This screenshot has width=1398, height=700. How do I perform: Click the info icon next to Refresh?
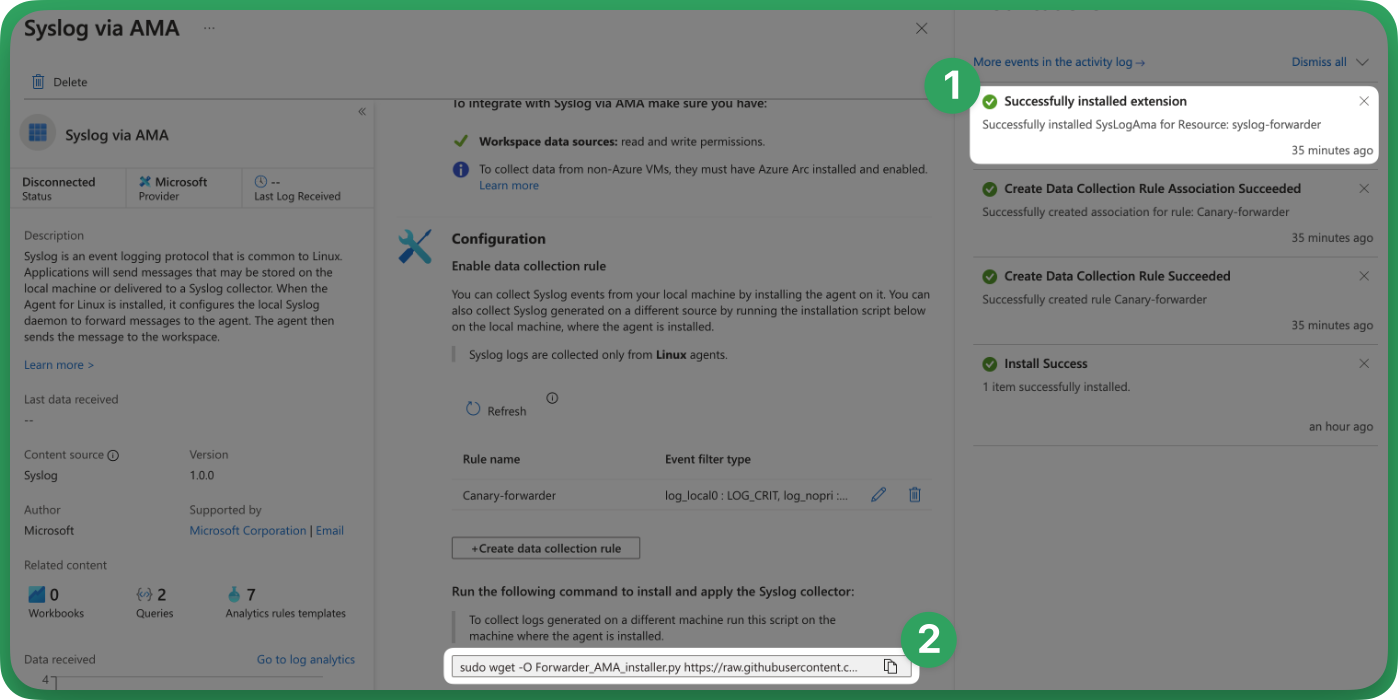pos(552,398)
